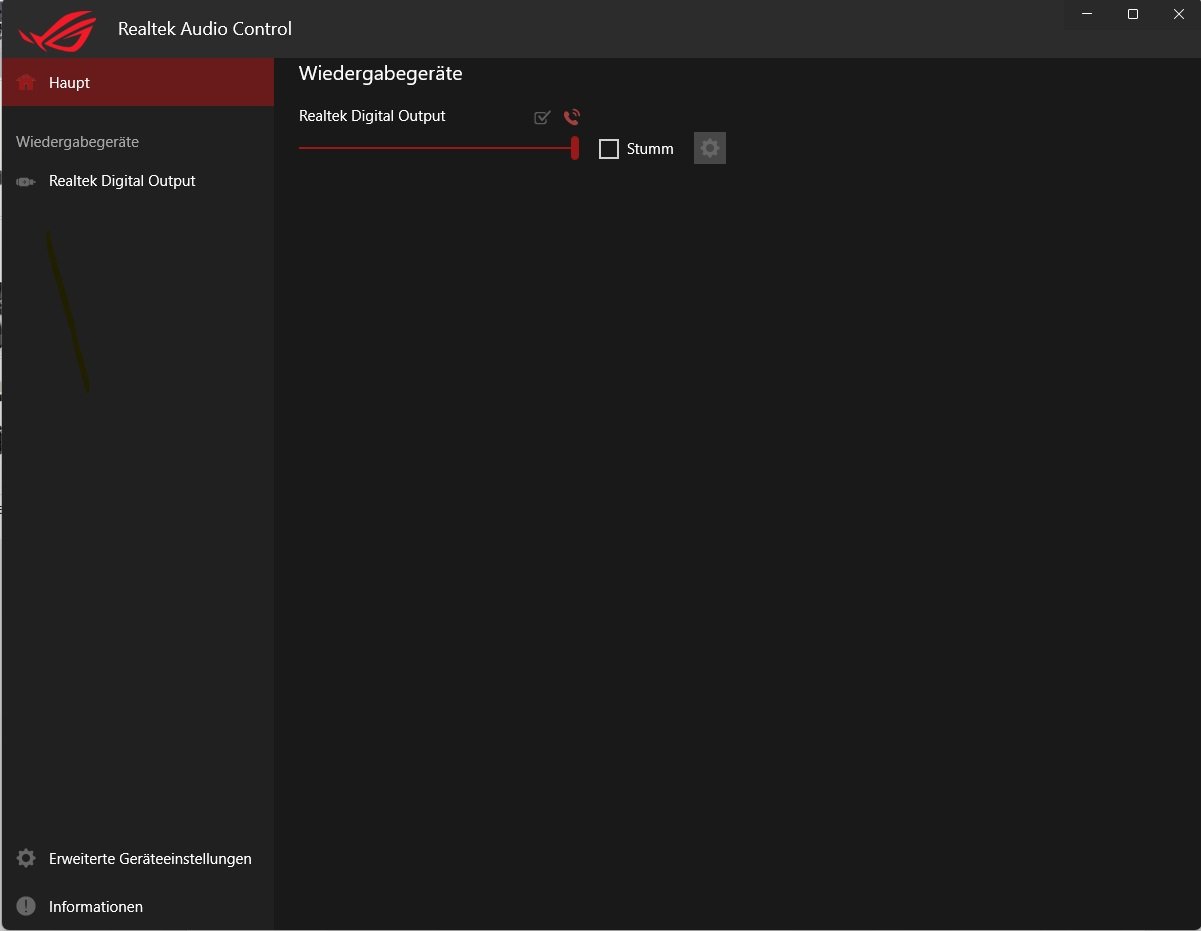Open Erweiterte Geräteeinstellungen
This screenshot has width=1201, height=931.
pos(137,858)
